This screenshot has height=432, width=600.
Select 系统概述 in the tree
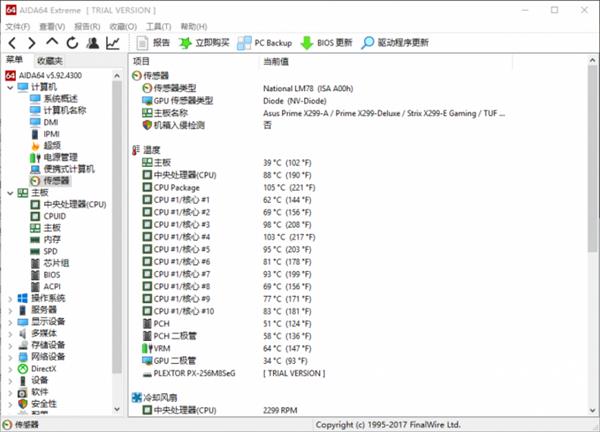point(54,99)
